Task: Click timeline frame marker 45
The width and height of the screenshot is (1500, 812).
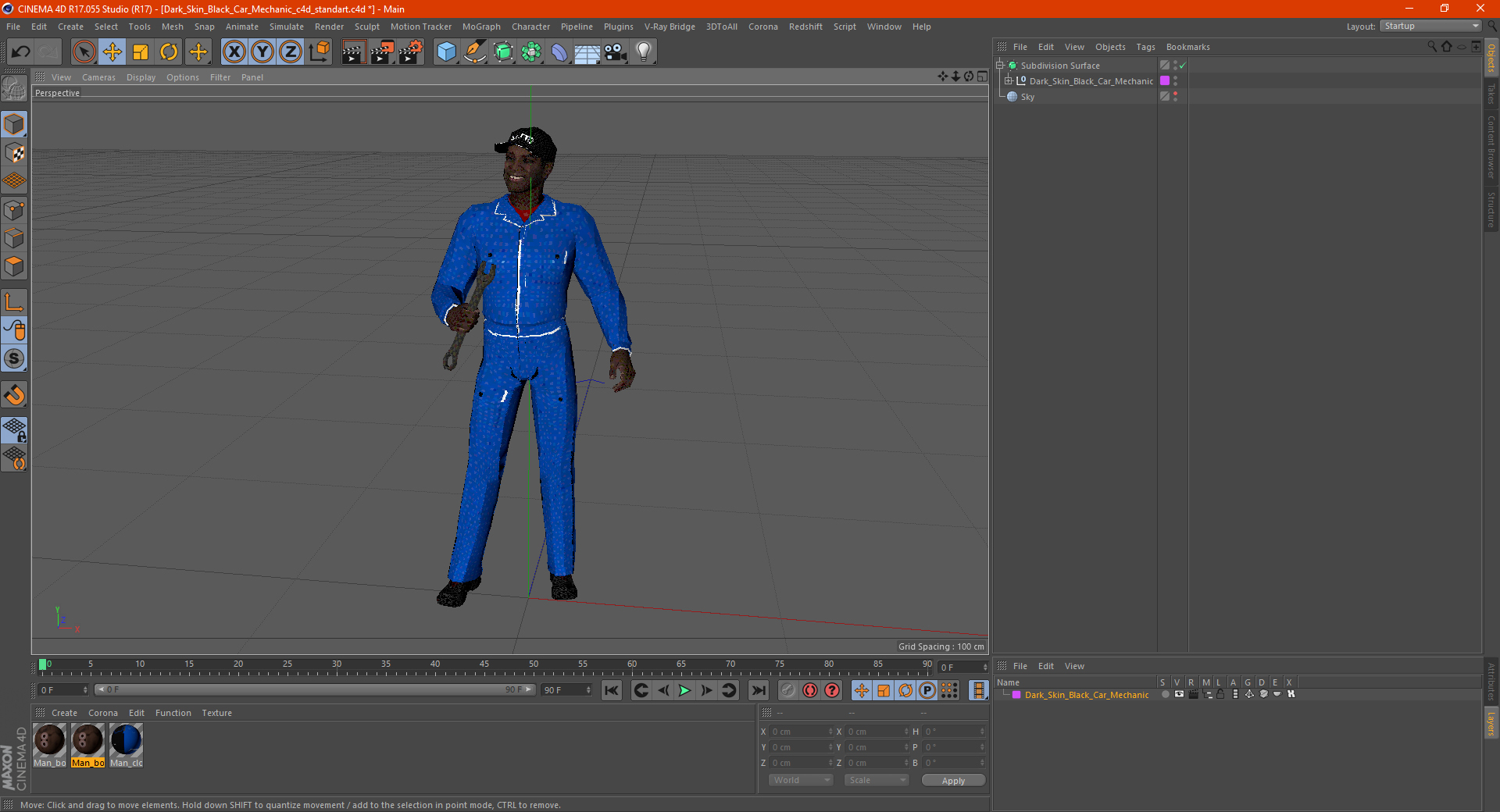Action: point(484,664)
